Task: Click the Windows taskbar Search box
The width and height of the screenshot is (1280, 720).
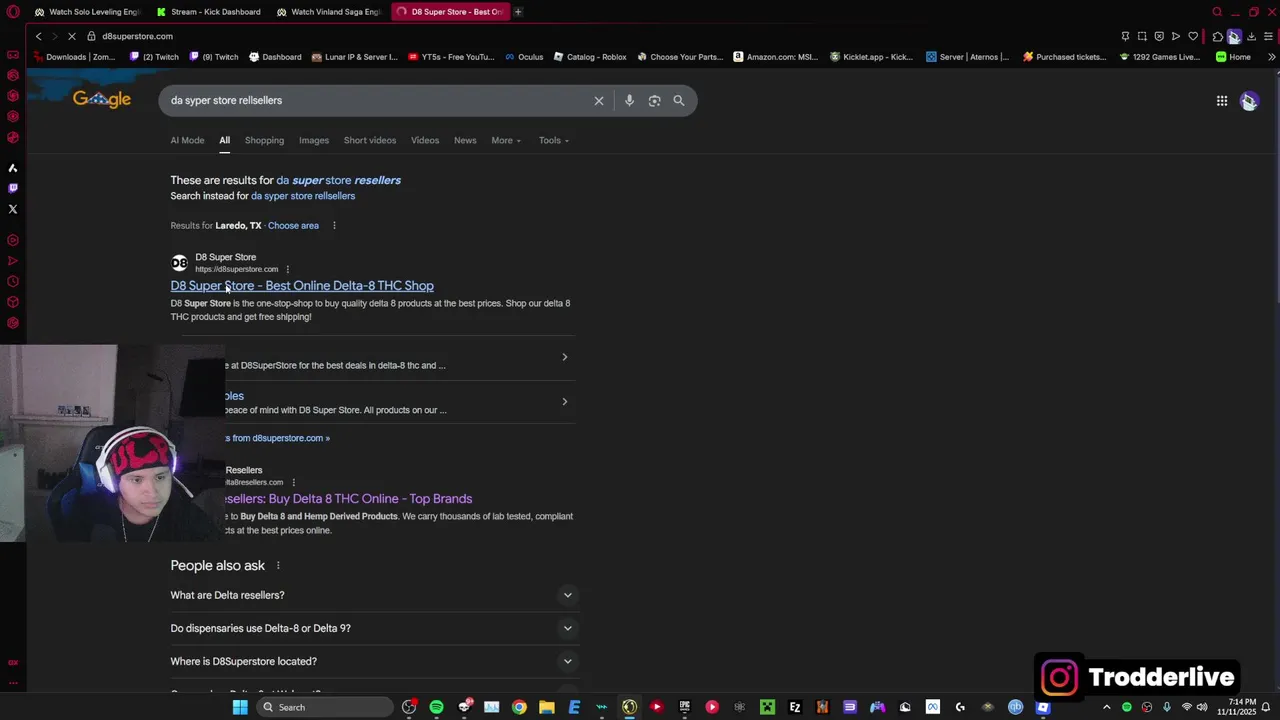Action: [x=323, y=707]
